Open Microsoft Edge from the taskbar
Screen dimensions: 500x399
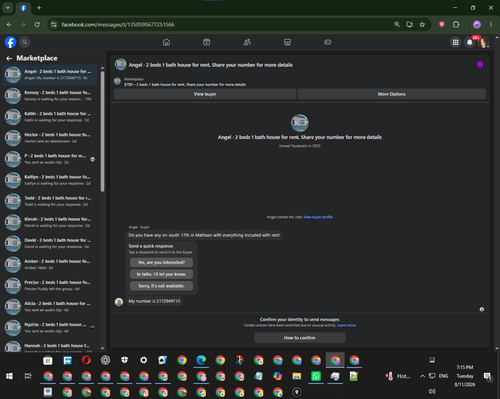pyautogui.click(x=201, y=360)
